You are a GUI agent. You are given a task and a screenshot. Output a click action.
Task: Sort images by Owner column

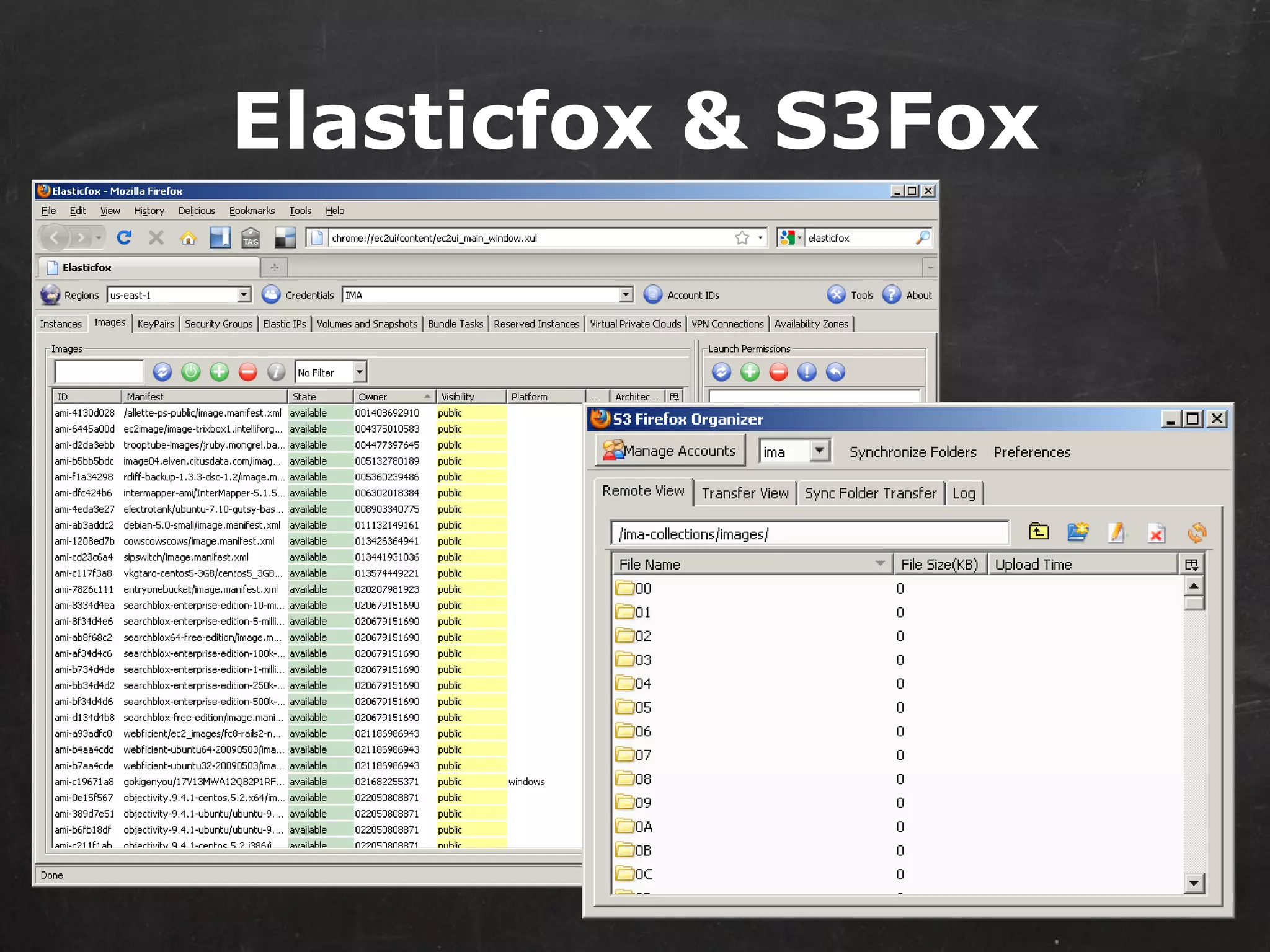[394, 397]
